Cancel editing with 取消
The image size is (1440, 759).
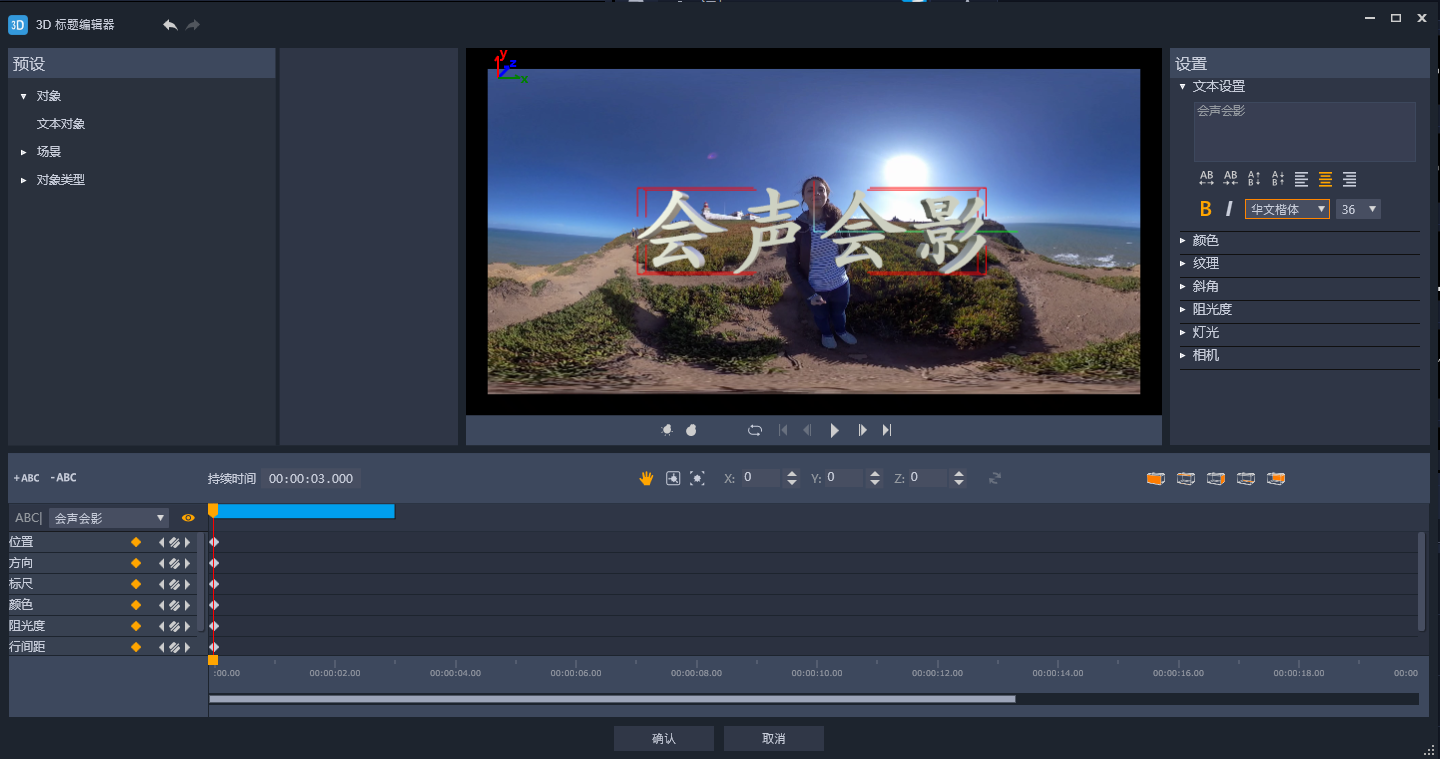coord(774,739)
